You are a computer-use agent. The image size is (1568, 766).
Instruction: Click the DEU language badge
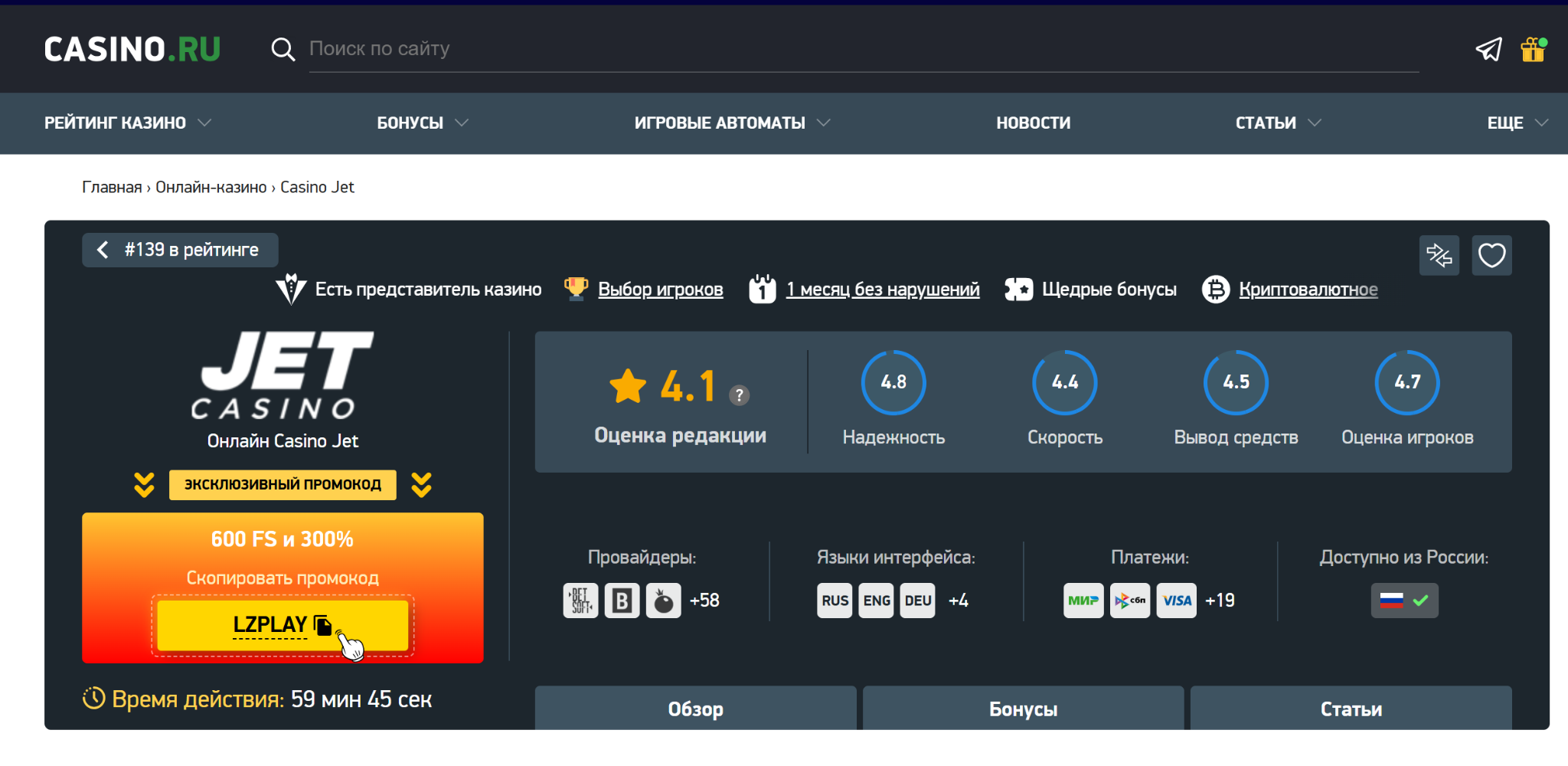click(918, 601)
